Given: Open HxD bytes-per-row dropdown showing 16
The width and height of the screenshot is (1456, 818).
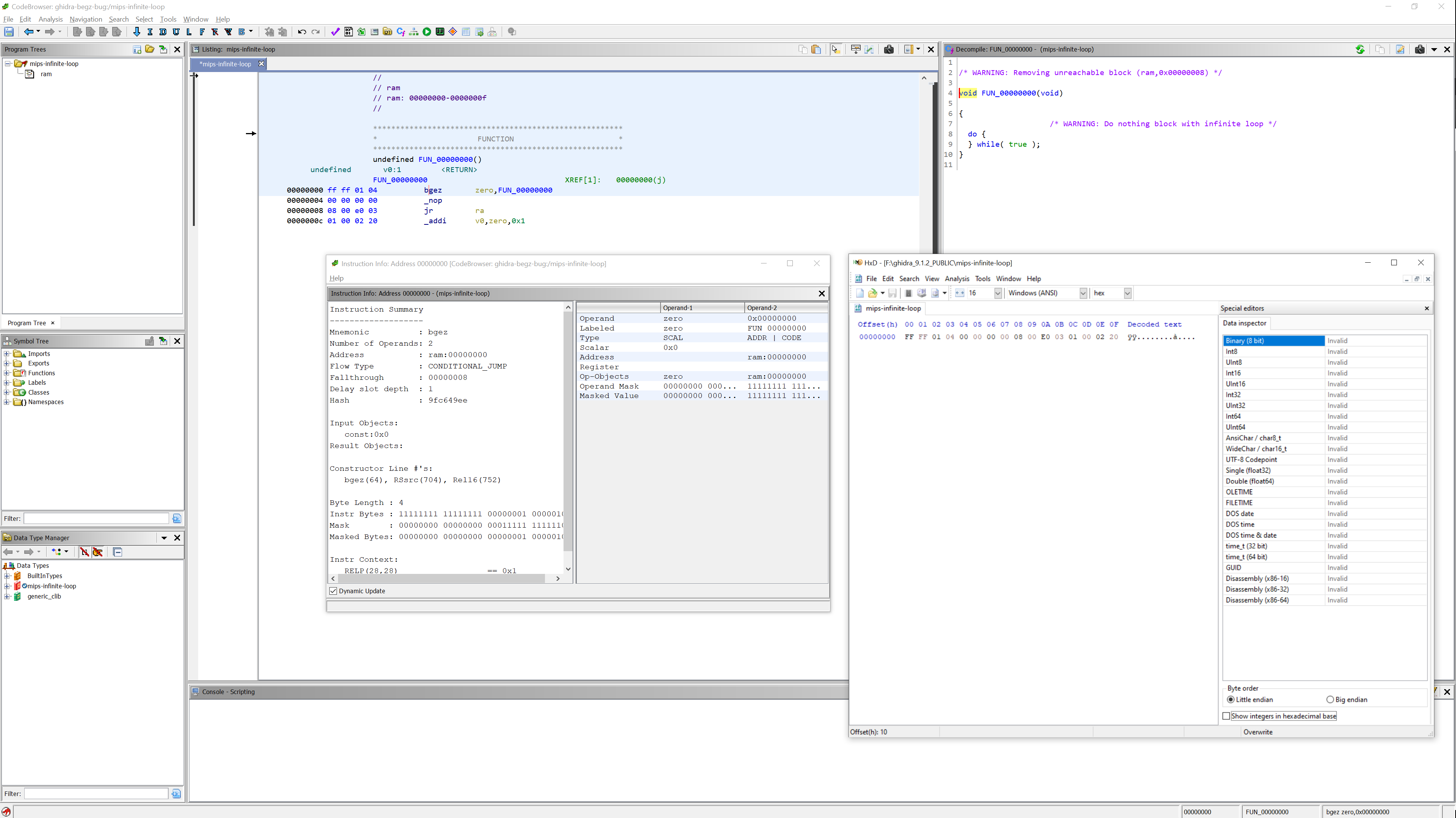Looking at the screenshot, I should (997, 293).
